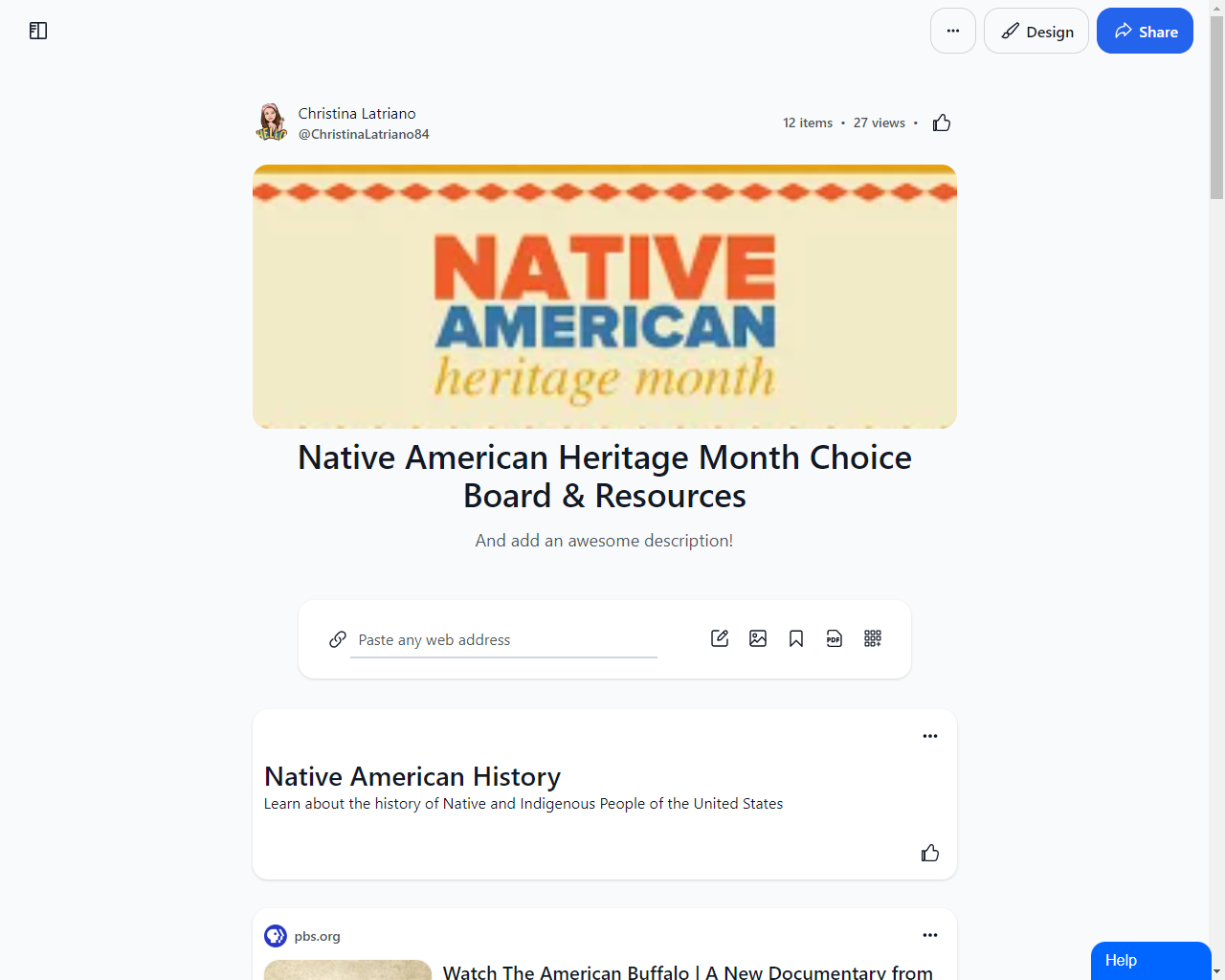Open more item types via grid icon
1225x980 pixels.
(x=873, y=638)
